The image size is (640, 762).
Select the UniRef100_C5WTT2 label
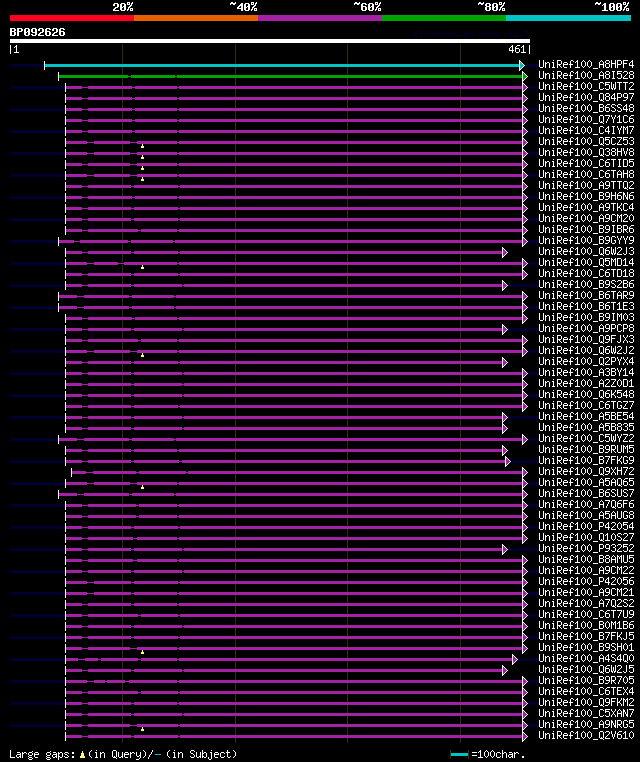click(x=586, y=87)
